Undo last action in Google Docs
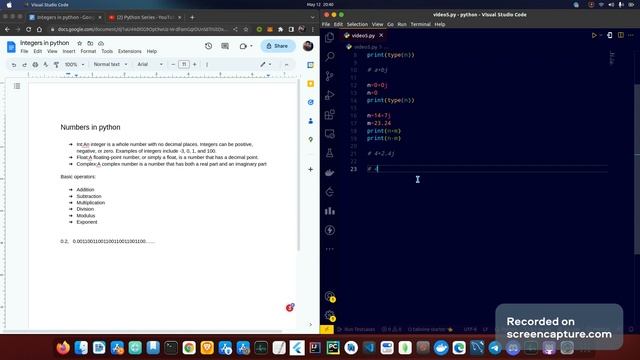The image size is (640, 360). 14,64
